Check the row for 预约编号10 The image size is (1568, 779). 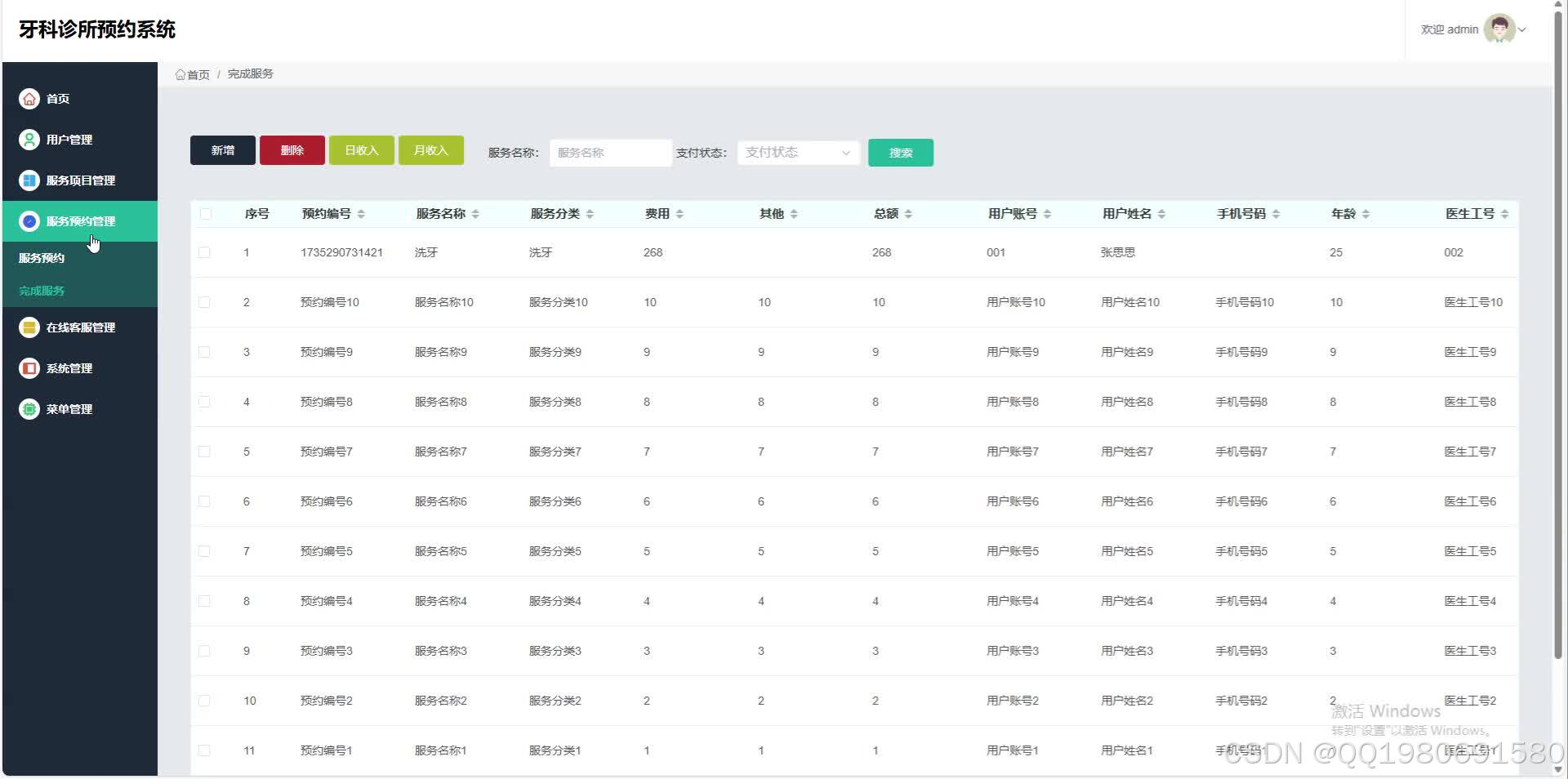(x=204, y=302)
